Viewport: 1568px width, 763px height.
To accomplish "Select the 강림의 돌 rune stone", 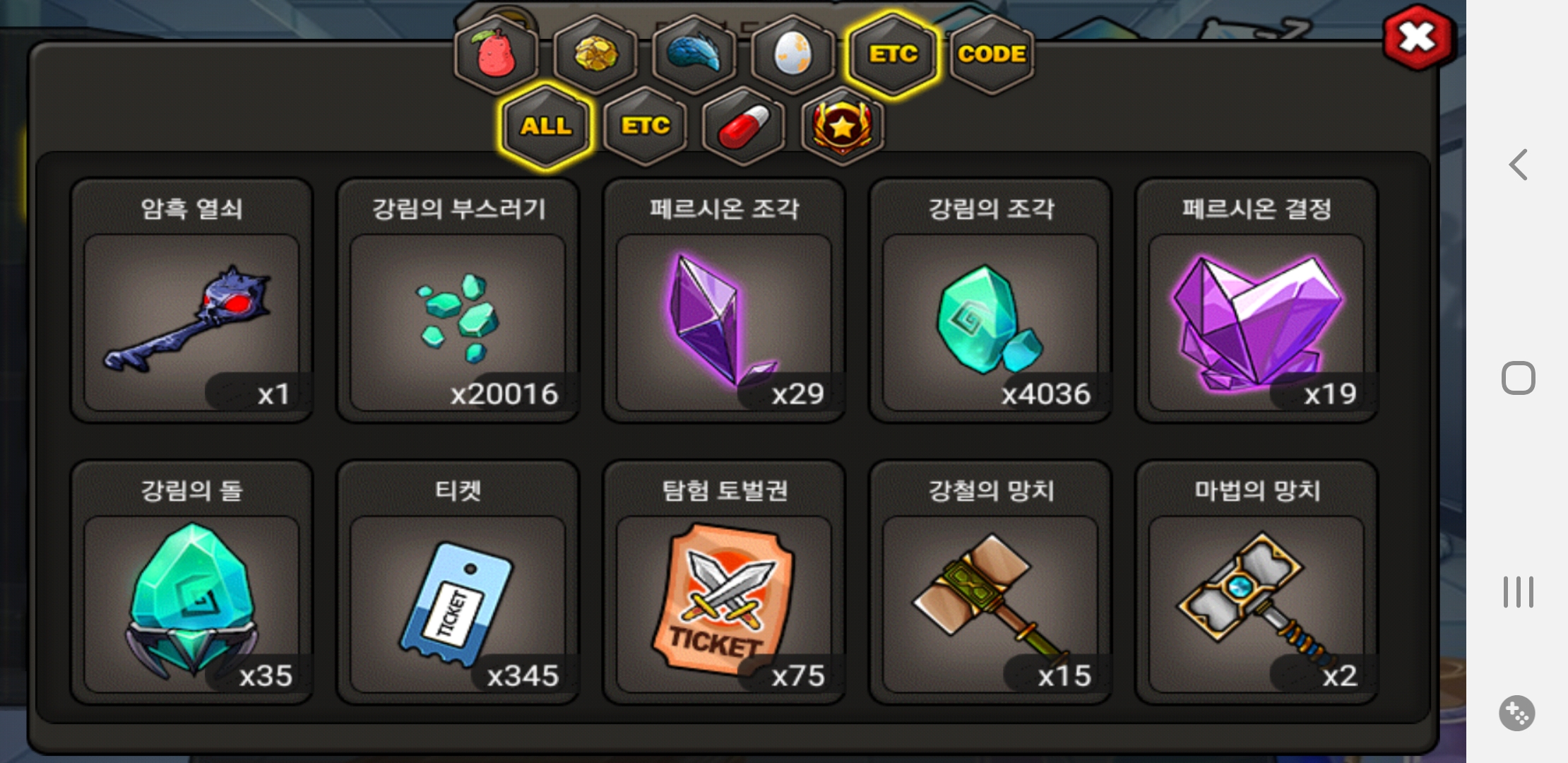I will (191, 582).
